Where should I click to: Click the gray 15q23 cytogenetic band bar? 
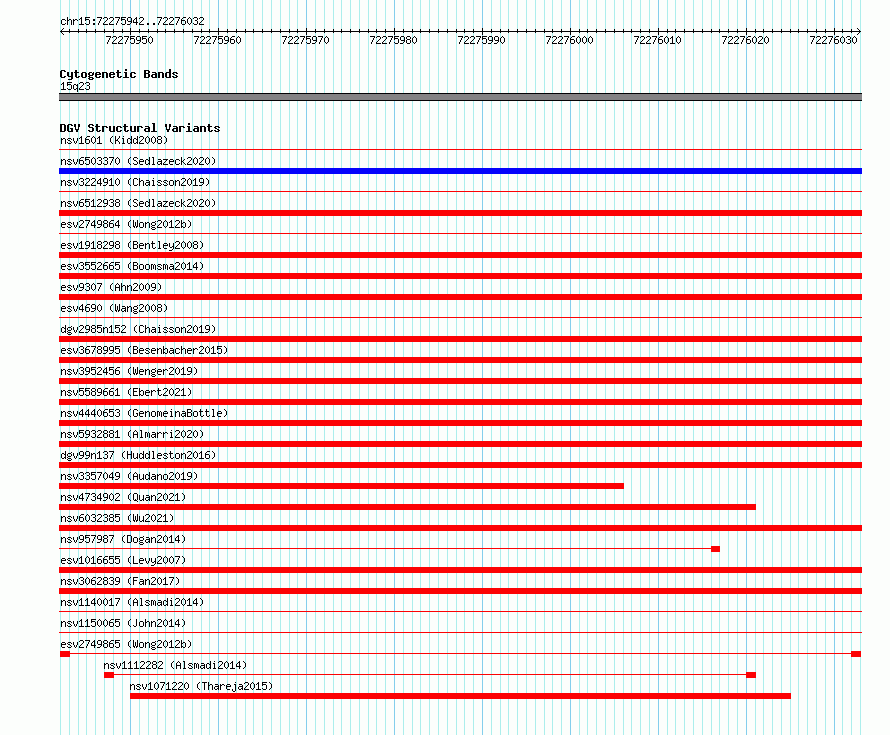(460, 97)
